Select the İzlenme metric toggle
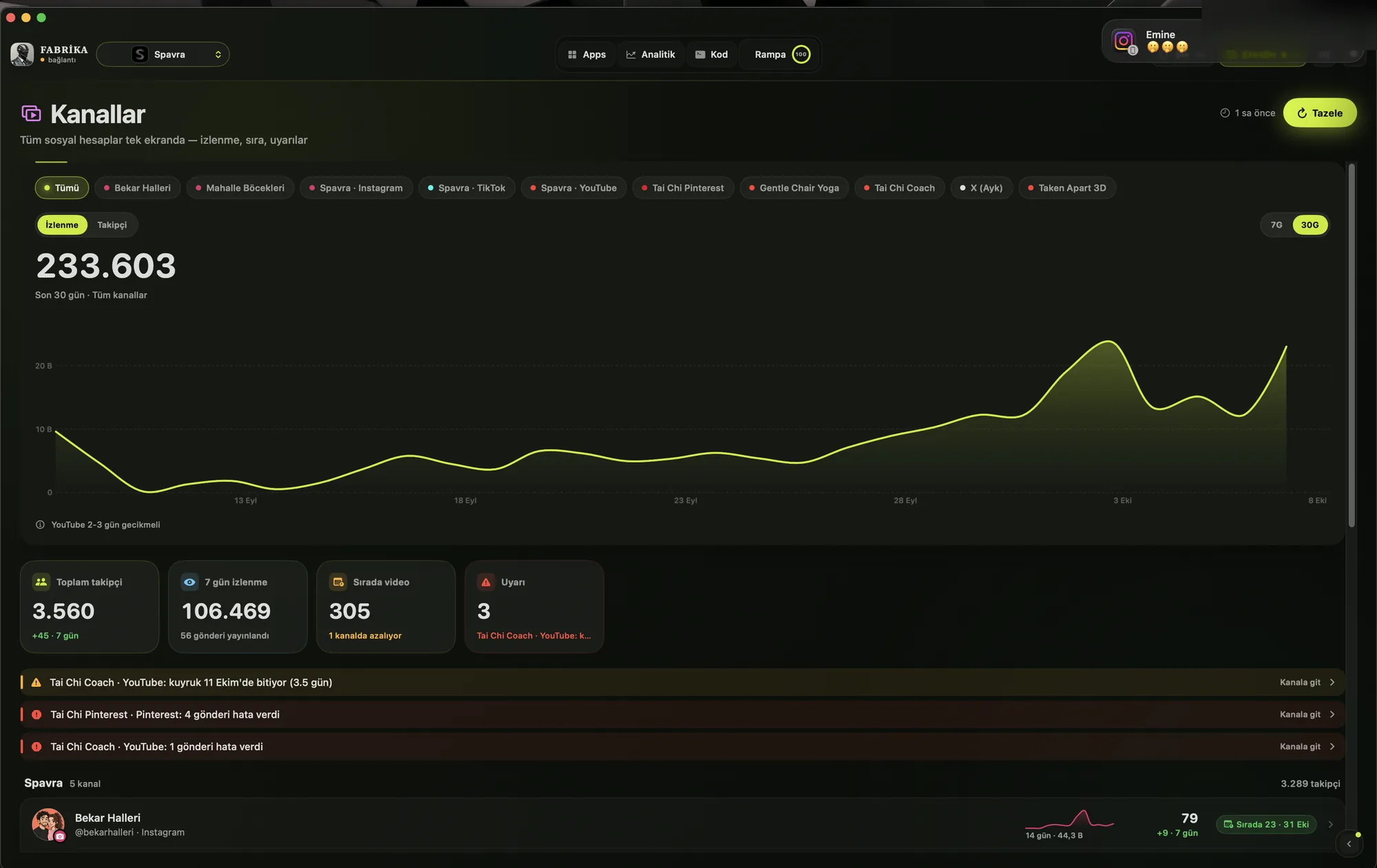This screenshot has height=868, width=1377. click(x=62, y=225)
